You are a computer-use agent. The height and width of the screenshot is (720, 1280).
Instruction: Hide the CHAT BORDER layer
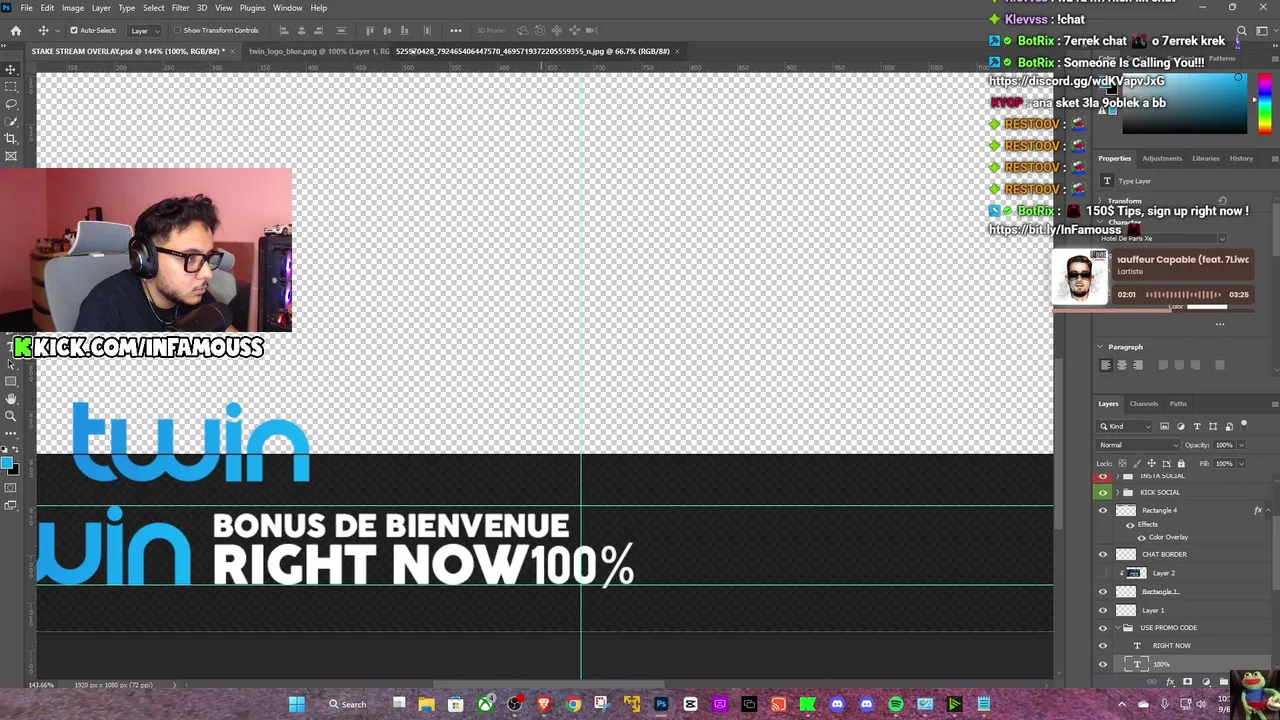tap(1103, 554)
